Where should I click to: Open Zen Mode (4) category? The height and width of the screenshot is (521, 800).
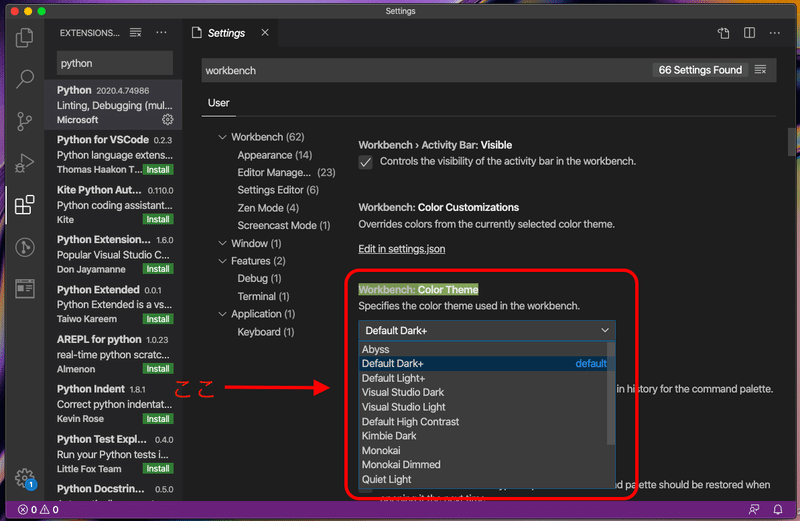pyautogui.click(x=268, y=208)
